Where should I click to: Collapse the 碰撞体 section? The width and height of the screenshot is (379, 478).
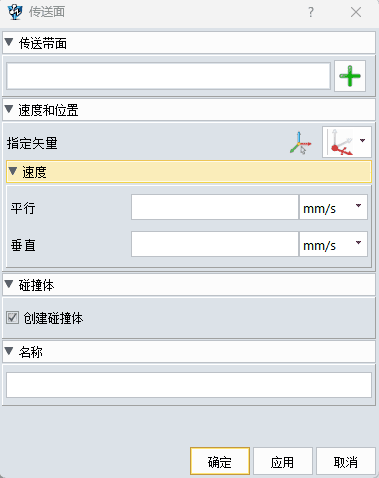9,285
